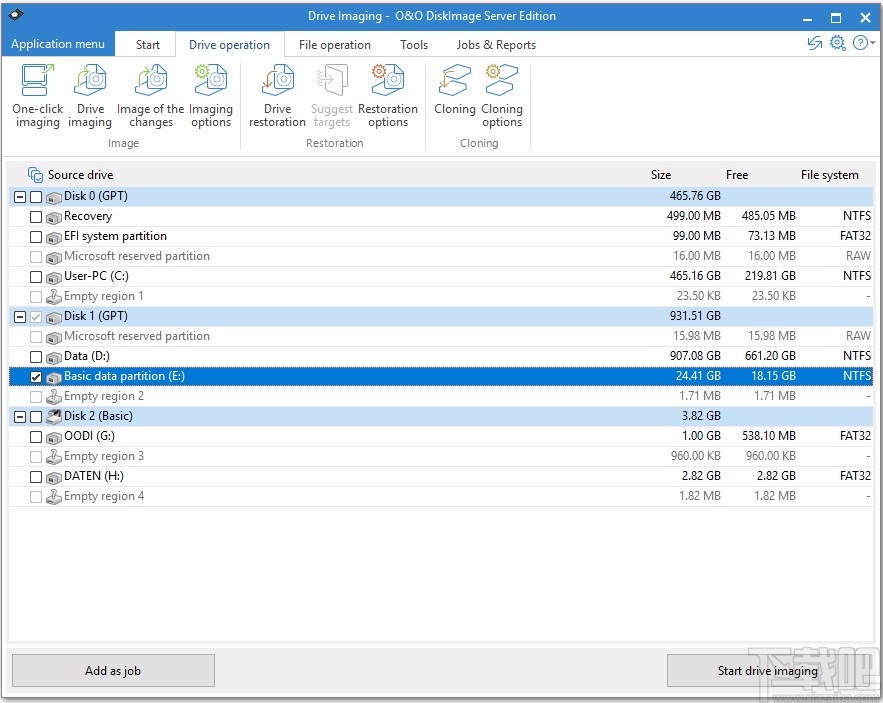883x703 pixels.
Task: Check the Data (D:) partition checkbox
Action: 36,356
